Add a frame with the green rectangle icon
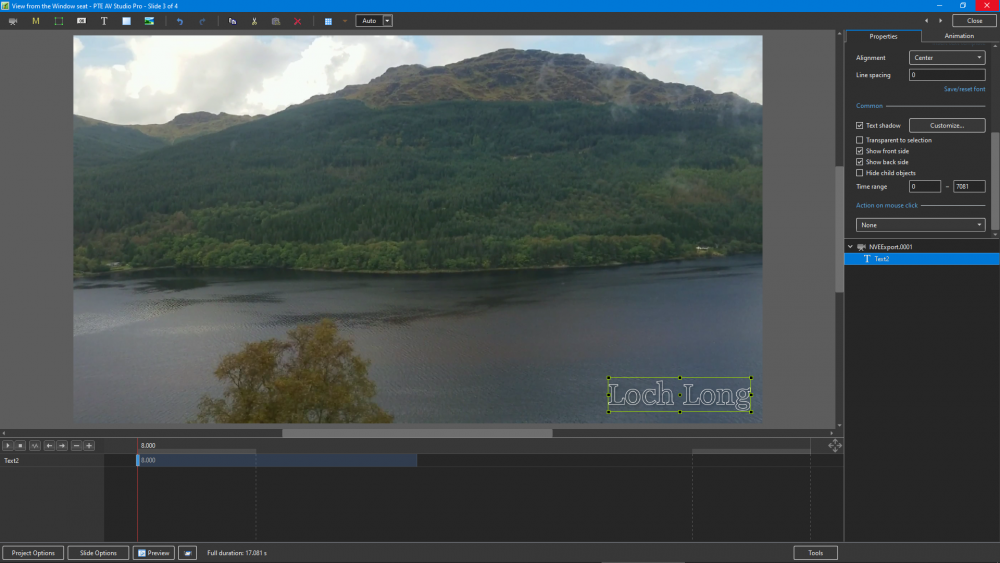Screen dimensions: 1000x563 tap(58, 21)
